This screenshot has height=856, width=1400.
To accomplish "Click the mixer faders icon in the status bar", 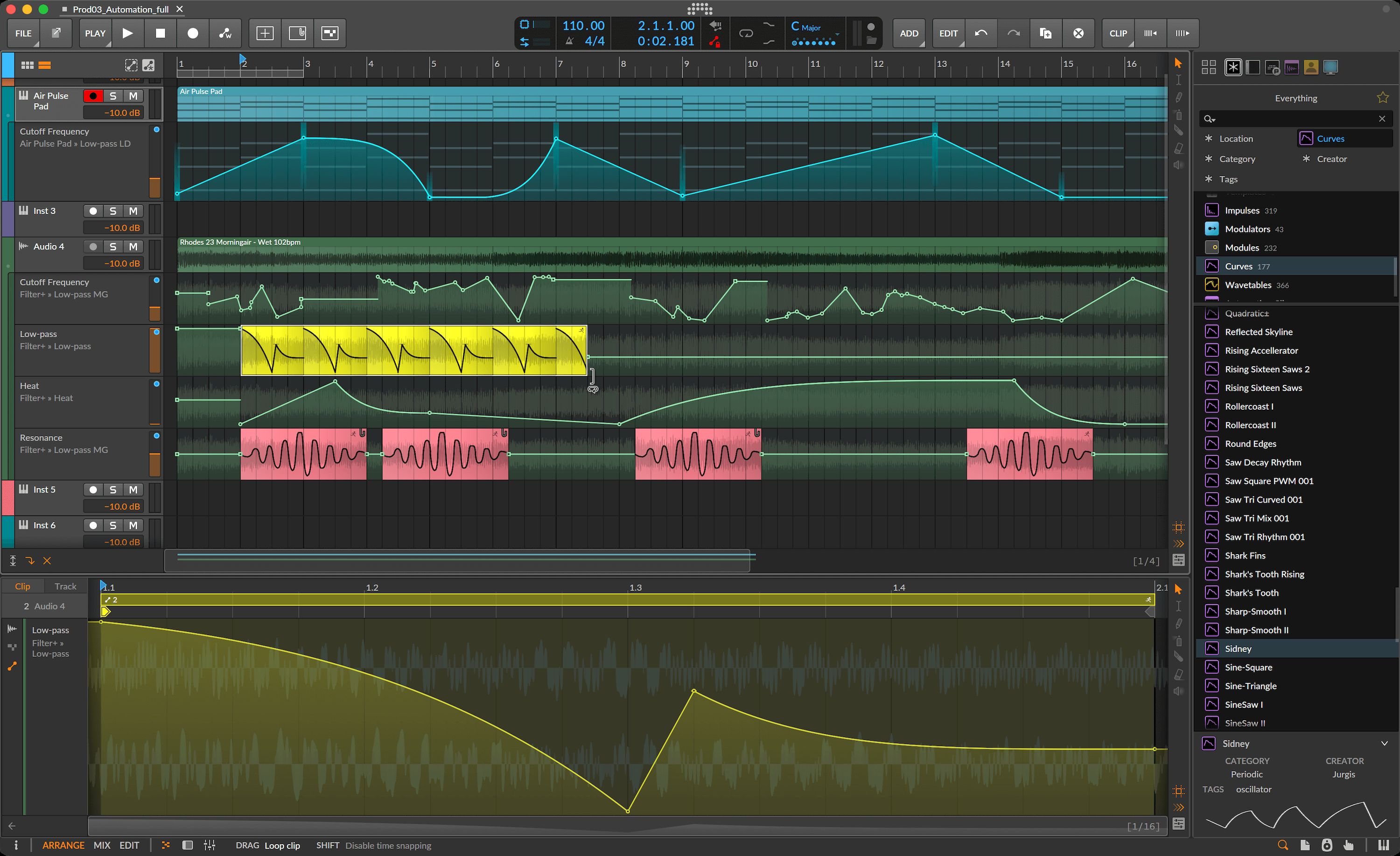I will pos(210,846).
